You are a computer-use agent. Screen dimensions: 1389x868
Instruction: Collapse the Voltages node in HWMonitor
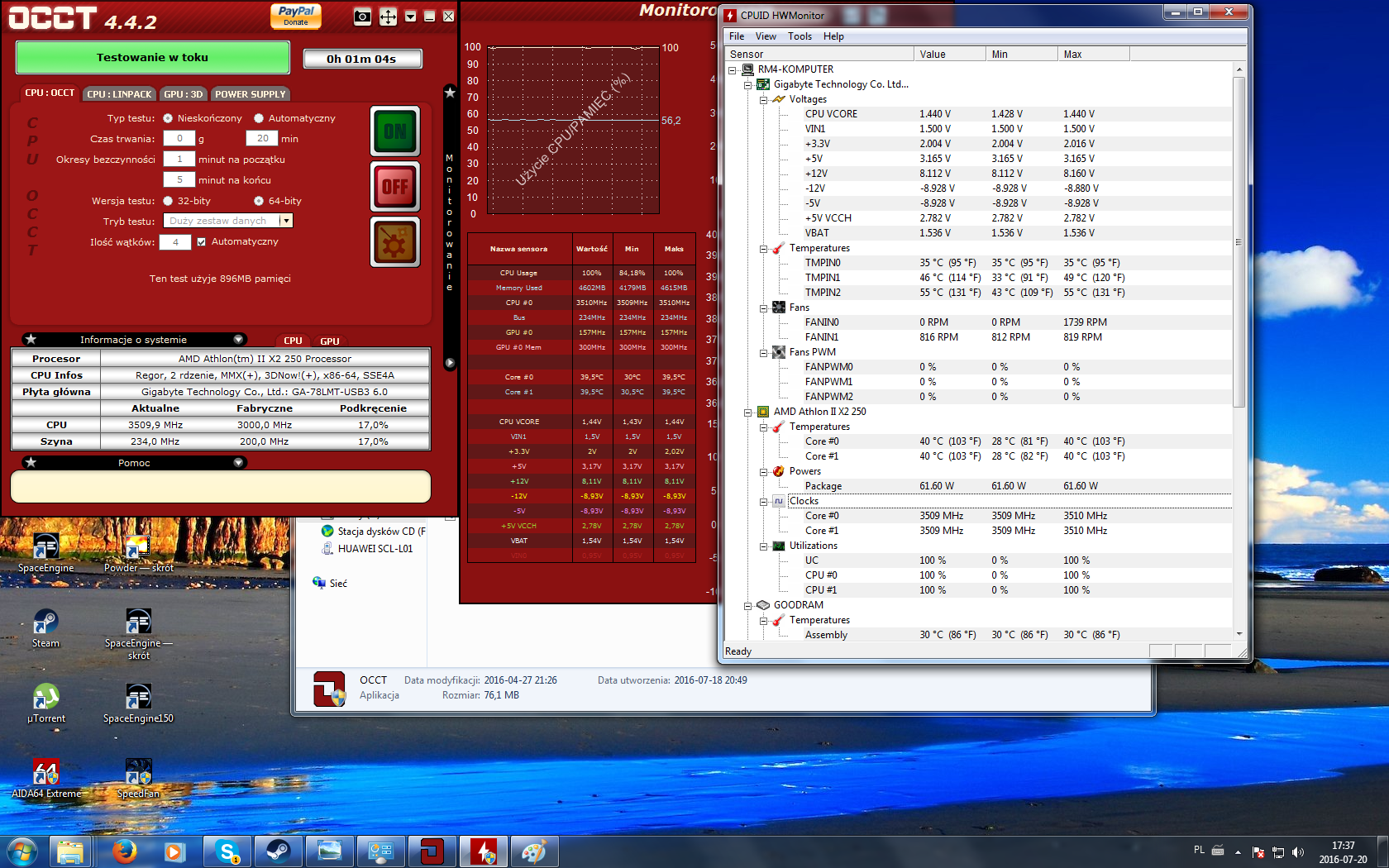coord(764,99)
